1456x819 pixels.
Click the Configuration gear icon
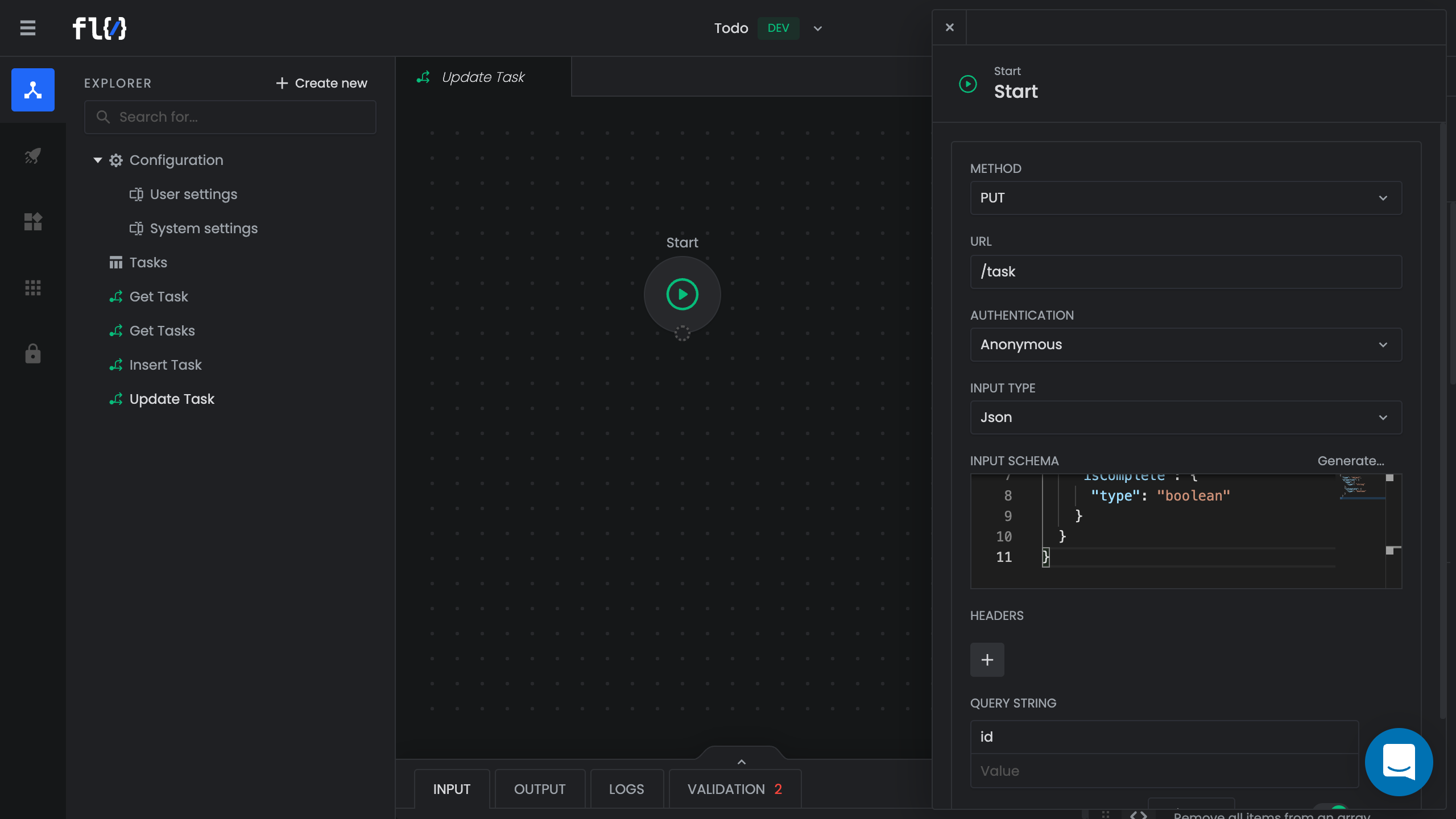tap(116, 160)
